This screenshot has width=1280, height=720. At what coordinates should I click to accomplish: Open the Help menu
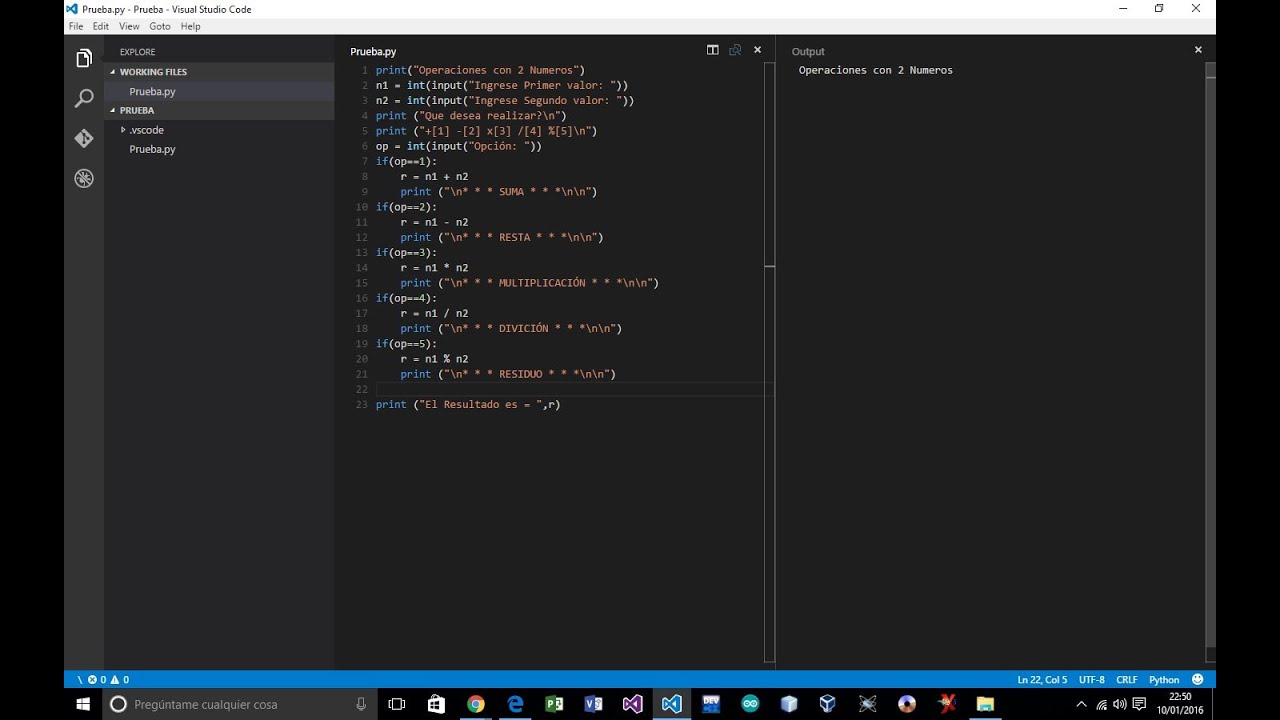(x=190, y=26)
